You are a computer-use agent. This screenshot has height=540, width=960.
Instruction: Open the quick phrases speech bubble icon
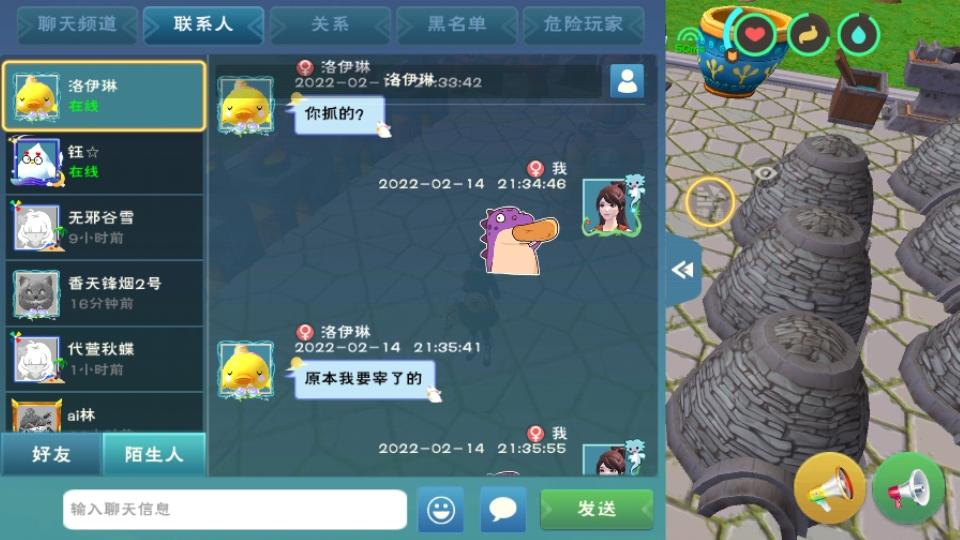point(503,509)
